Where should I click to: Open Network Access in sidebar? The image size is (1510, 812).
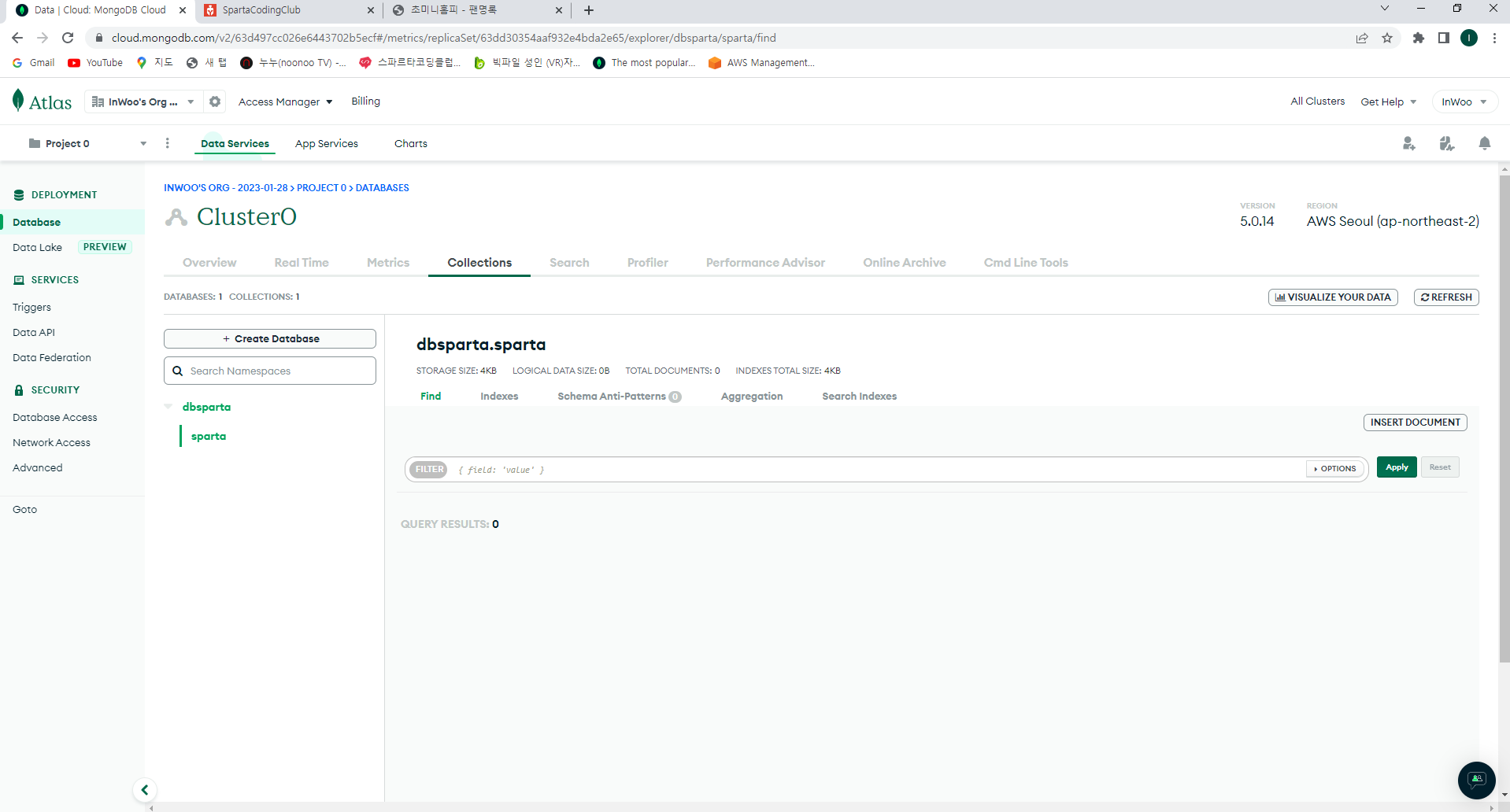(x=51, y=443)
